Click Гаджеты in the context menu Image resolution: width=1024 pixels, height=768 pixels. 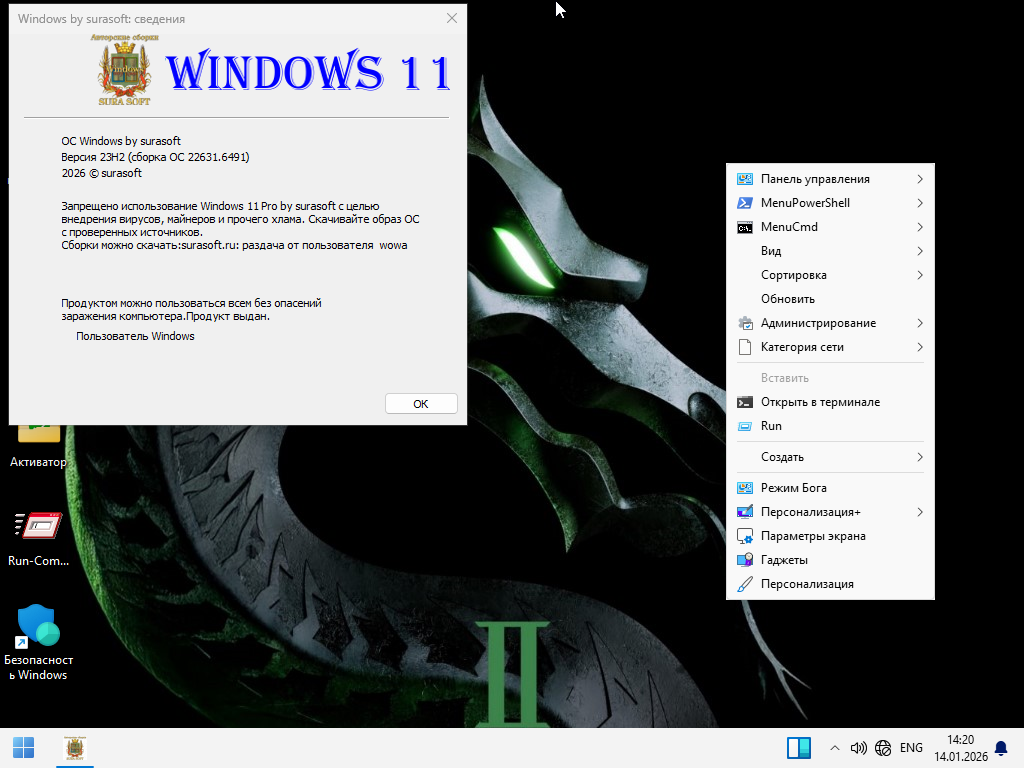(x=784, y=560)
